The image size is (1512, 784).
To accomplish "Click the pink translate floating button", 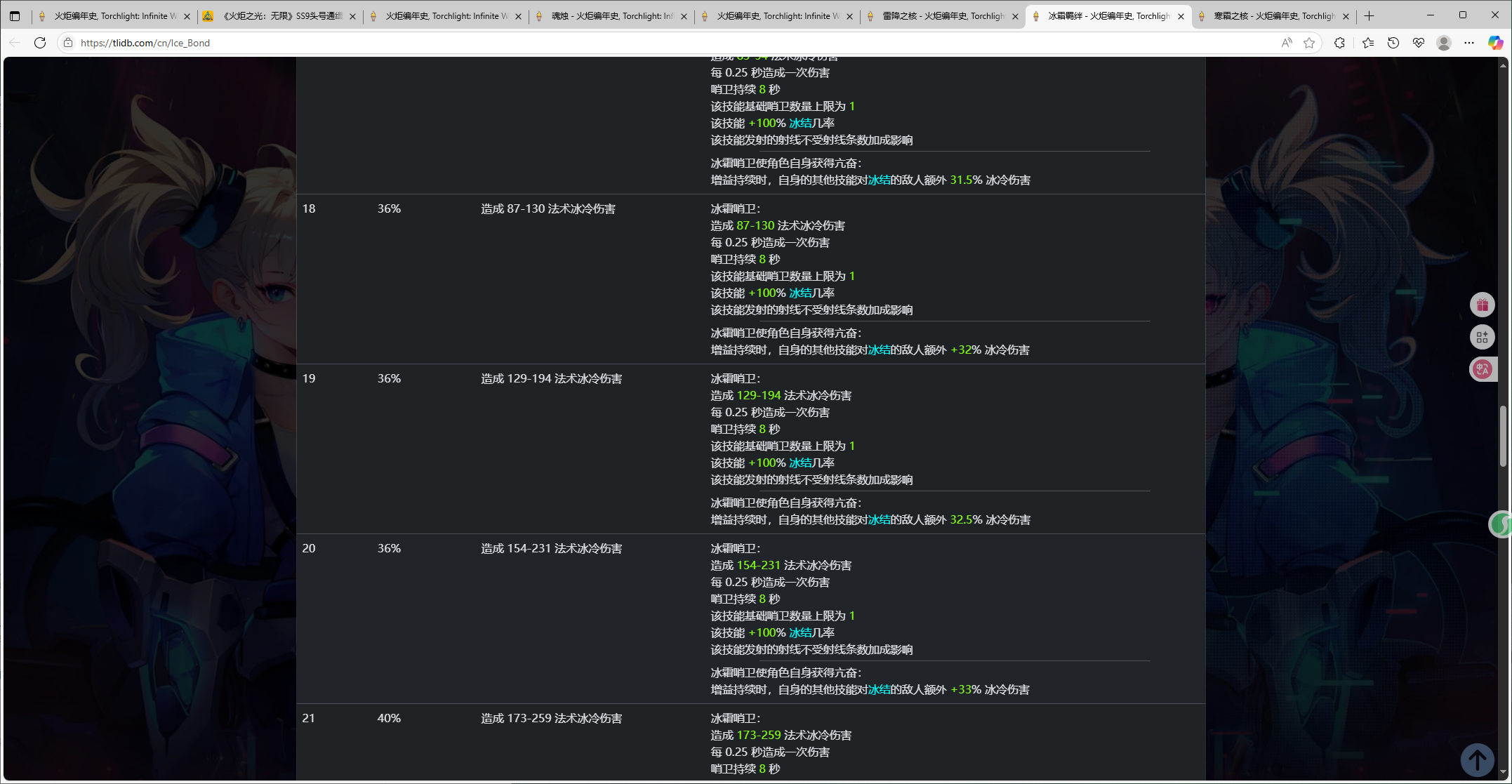I will 1482,369.
